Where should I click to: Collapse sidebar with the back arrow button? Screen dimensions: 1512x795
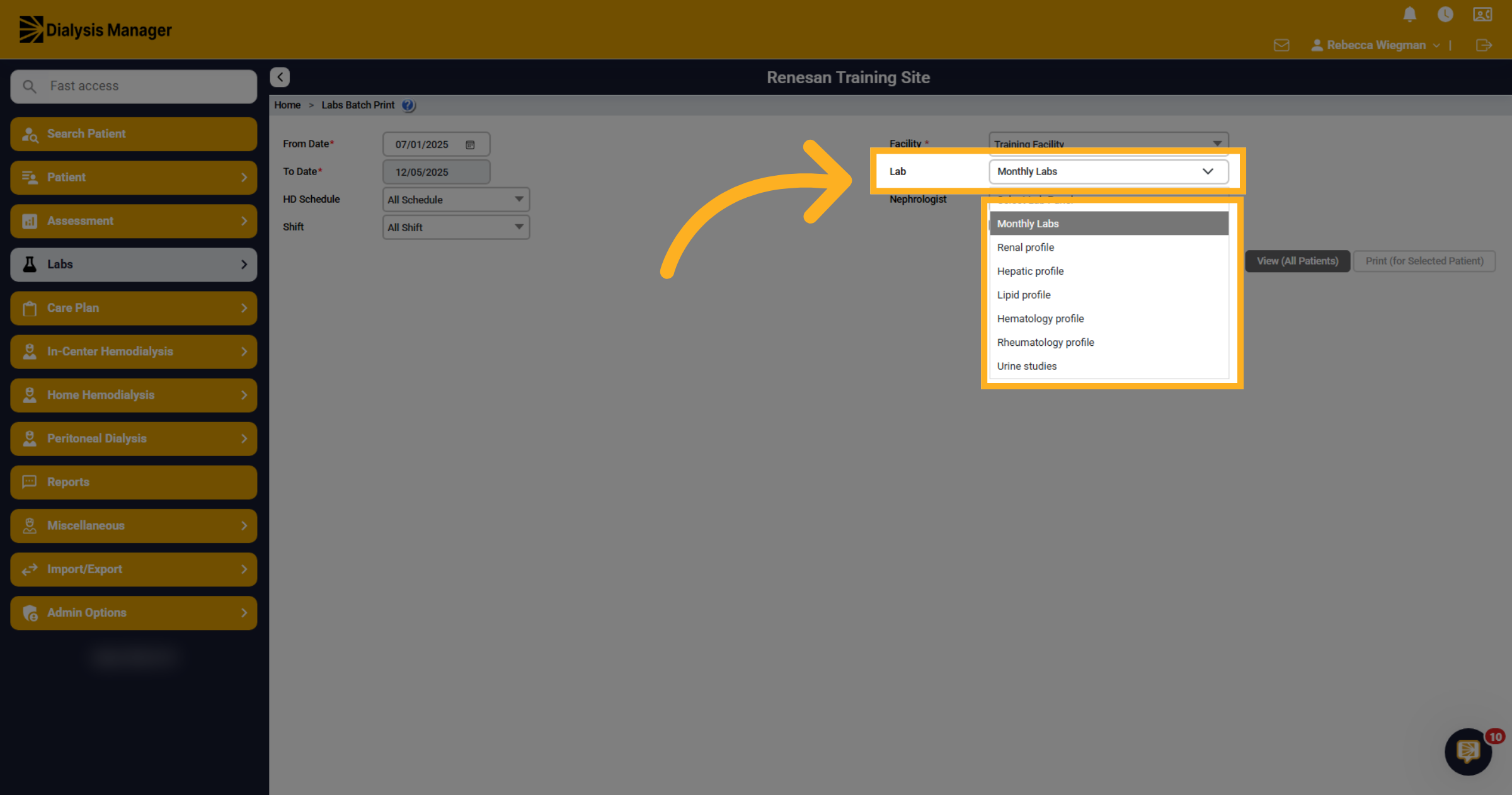click(x=280, y=77)
